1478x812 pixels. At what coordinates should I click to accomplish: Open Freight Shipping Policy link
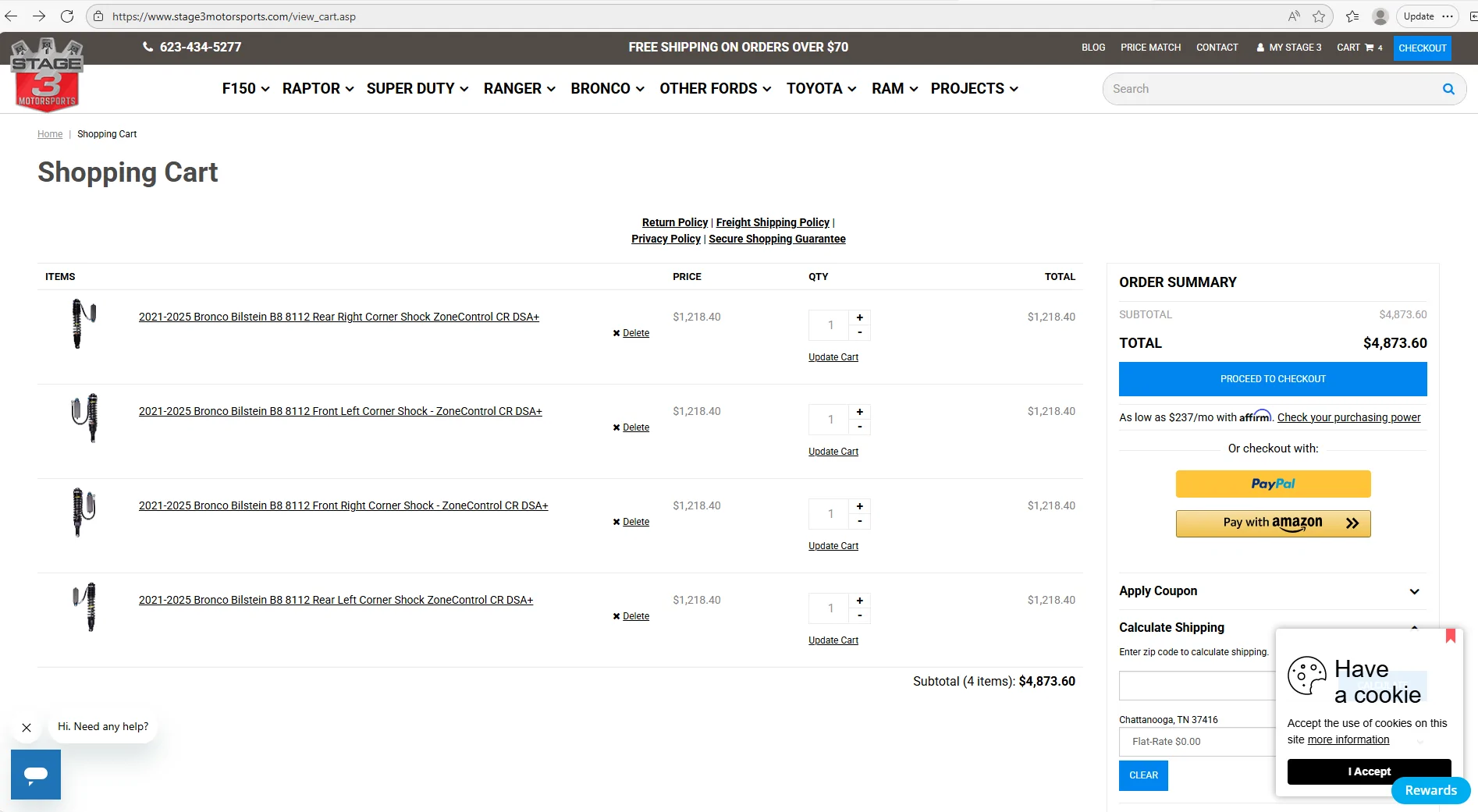773,222
